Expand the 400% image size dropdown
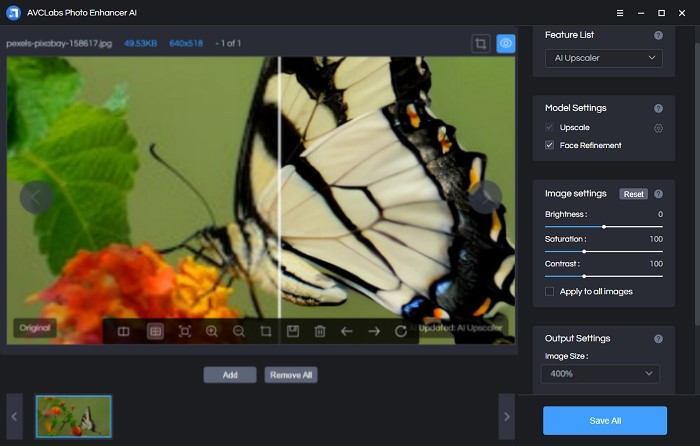 pyautogui.click(x=600, y=374)
